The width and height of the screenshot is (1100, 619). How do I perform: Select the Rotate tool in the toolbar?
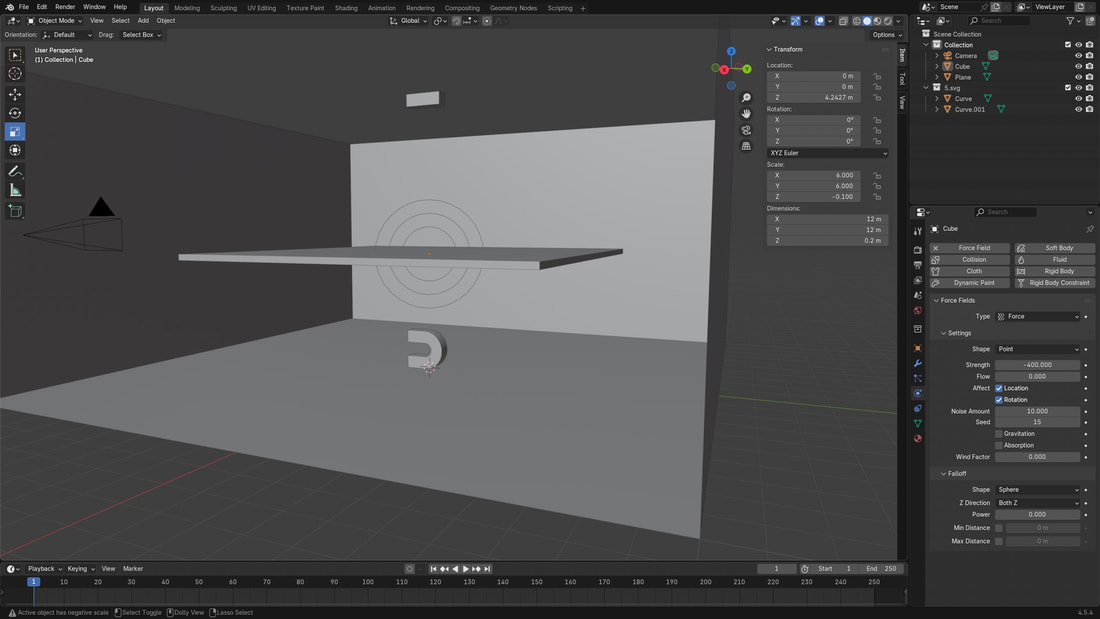[x=15, y=113]
